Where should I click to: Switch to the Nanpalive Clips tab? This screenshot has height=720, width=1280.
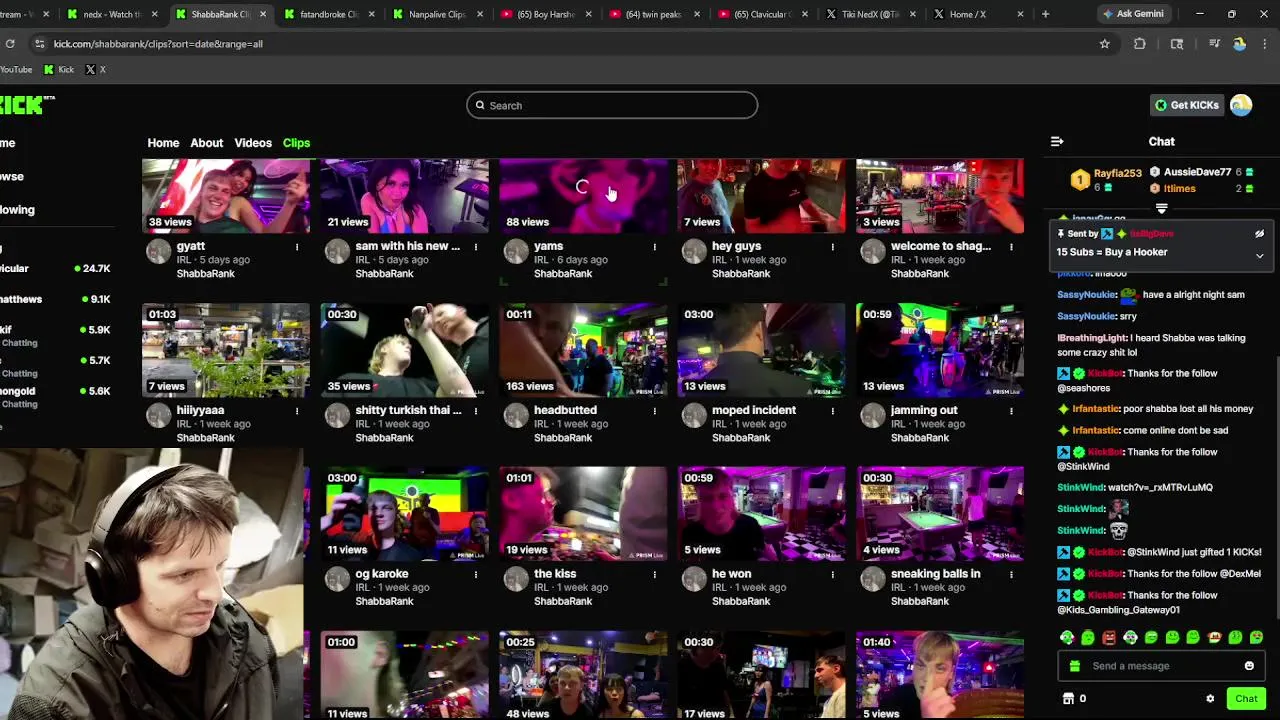436,14
